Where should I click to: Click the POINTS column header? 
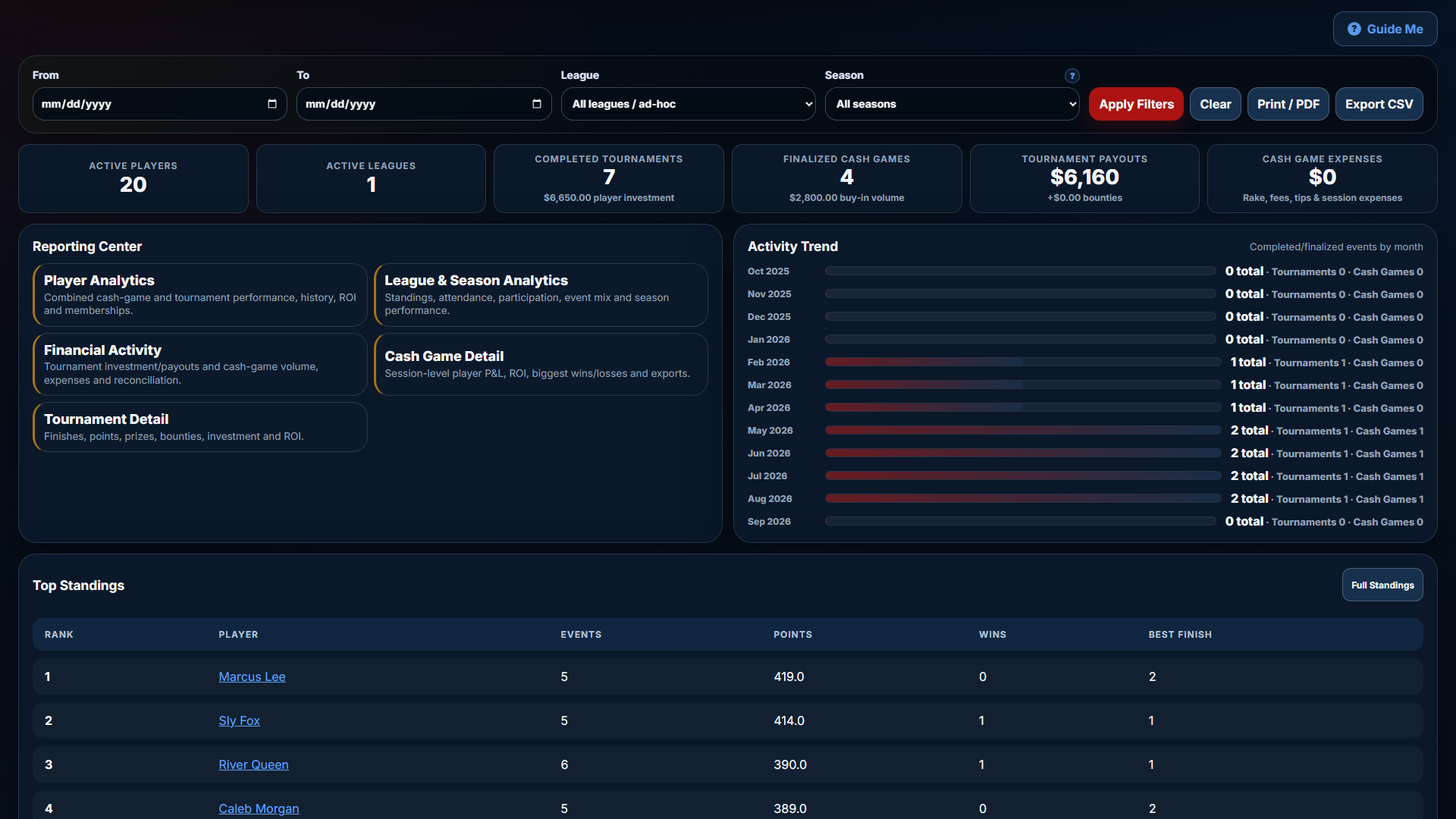coord(792,635)
